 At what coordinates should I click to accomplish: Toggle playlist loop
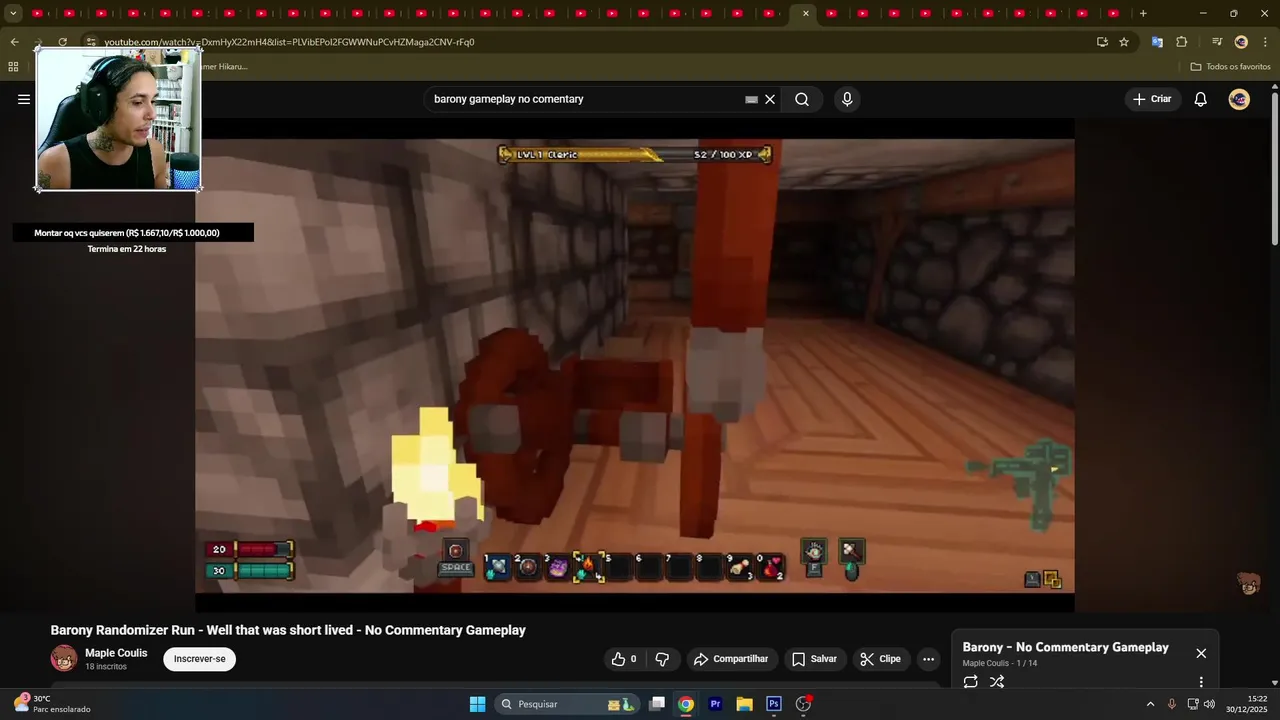(x=970, y=682)
